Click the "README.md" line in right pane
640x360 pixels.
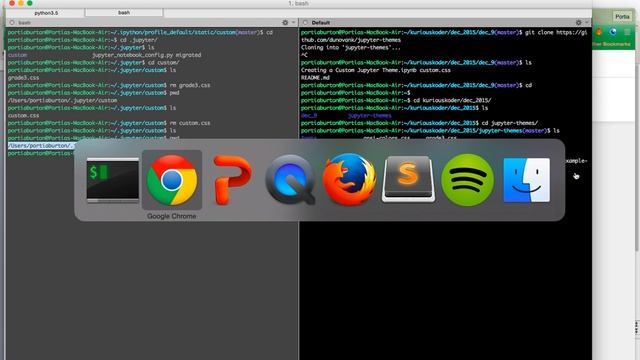315,78
